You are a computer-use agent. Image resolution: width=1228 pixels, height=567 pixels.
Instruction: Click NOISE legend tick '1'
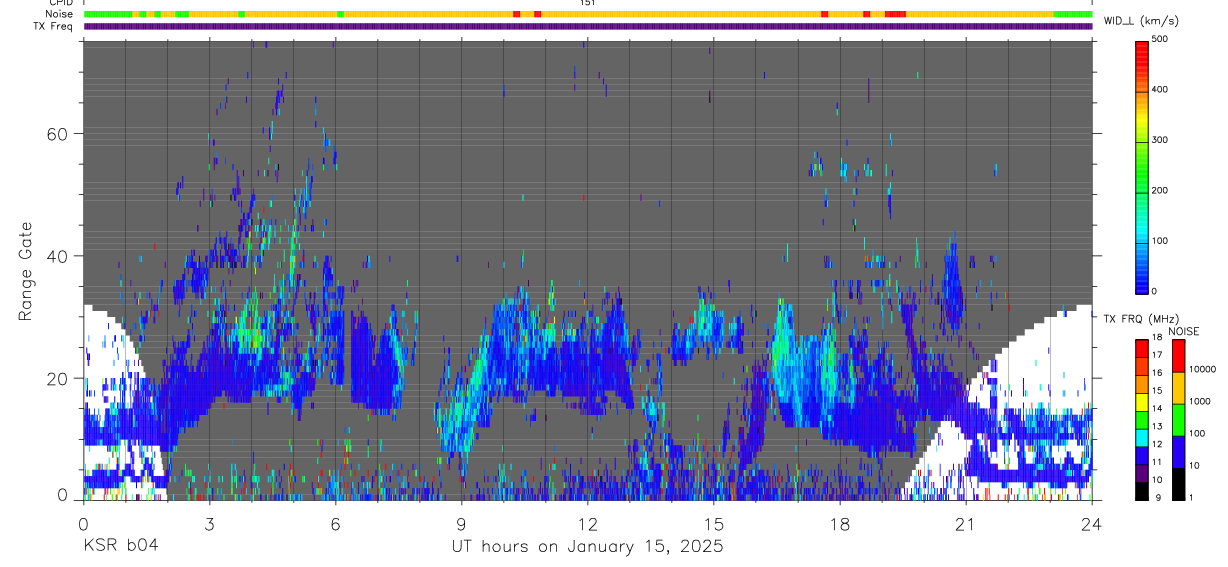(x=1191, y=498)
